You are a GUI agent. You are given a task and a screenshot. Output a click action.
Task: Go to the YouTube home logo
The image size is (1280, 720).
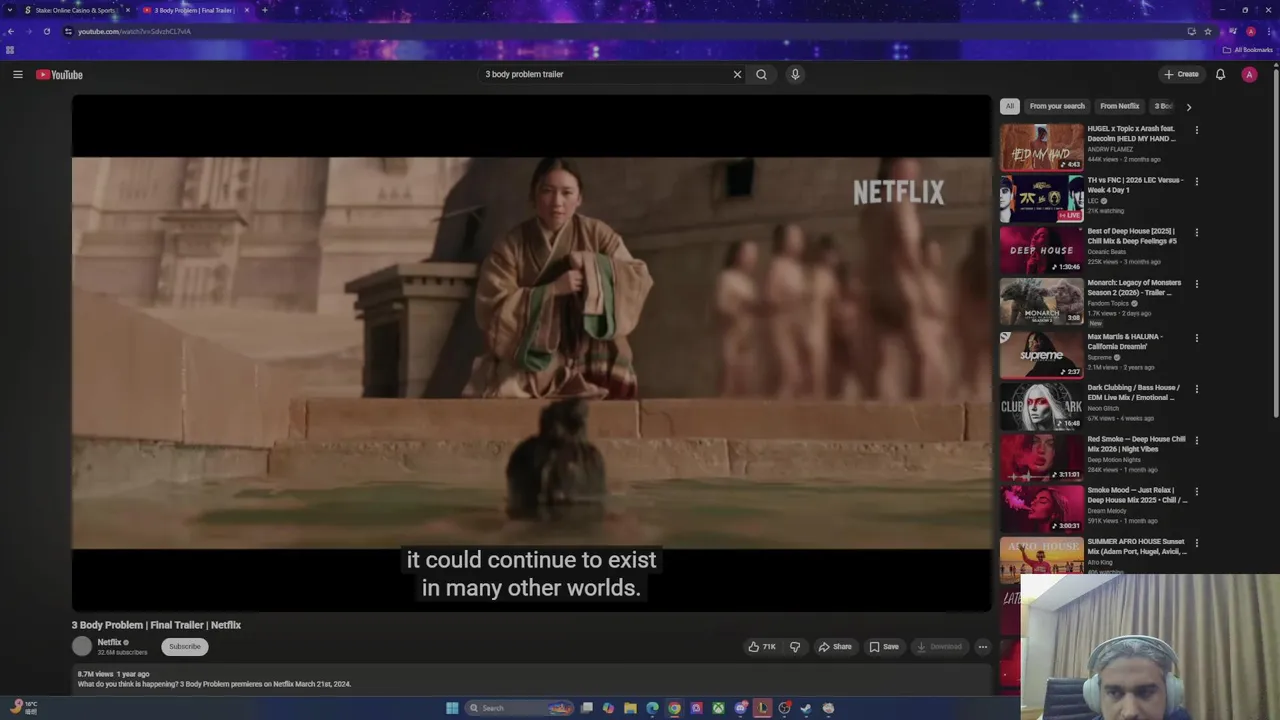59,74
